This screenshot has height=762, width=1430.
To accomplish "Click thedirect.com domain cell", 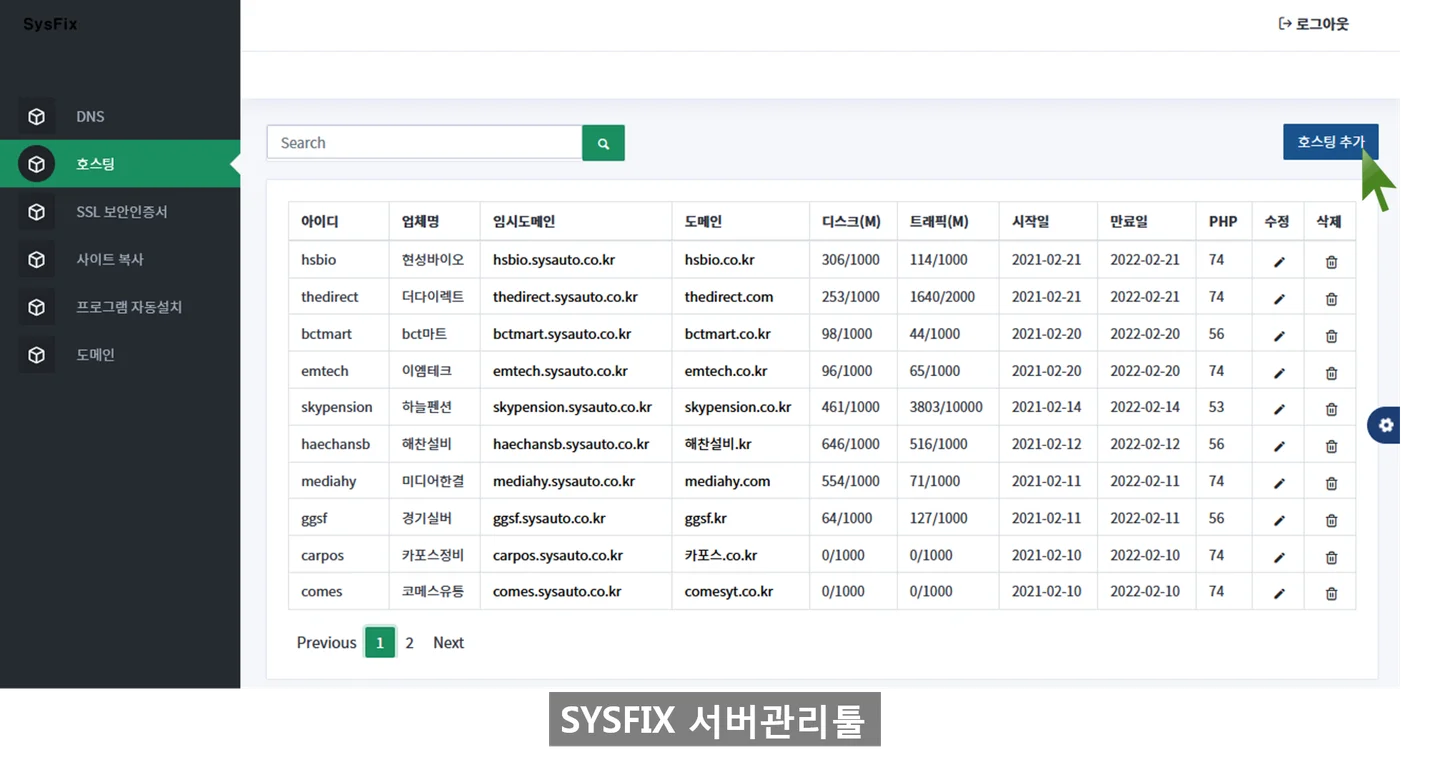I will (729, 297).
